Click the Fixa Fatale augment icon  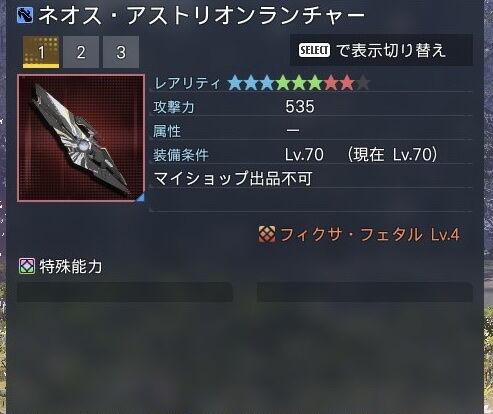click(267, 234)
